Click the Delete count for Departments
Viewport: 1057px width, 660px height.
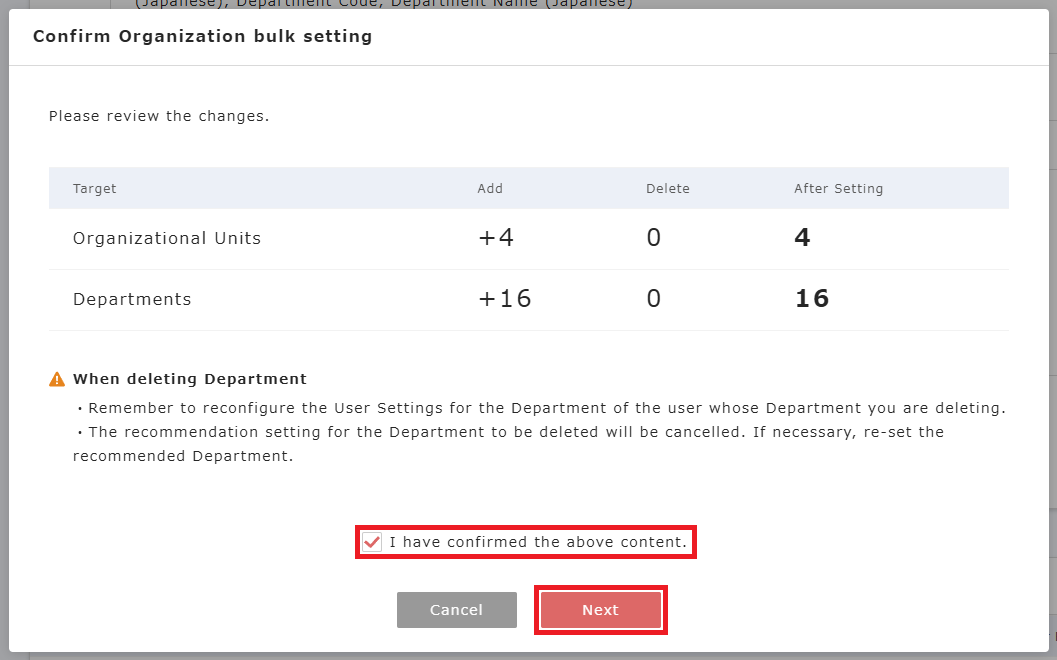point(653,299)
